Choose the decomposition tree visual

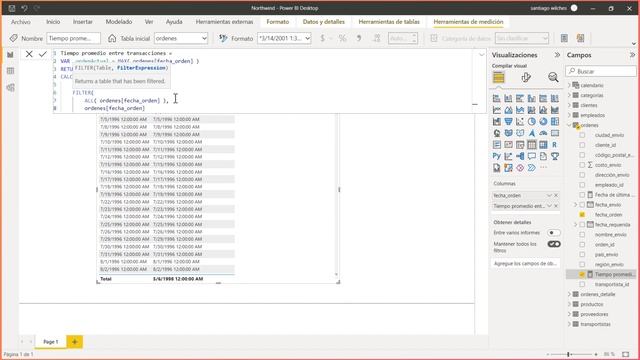[x=520, y=156]
